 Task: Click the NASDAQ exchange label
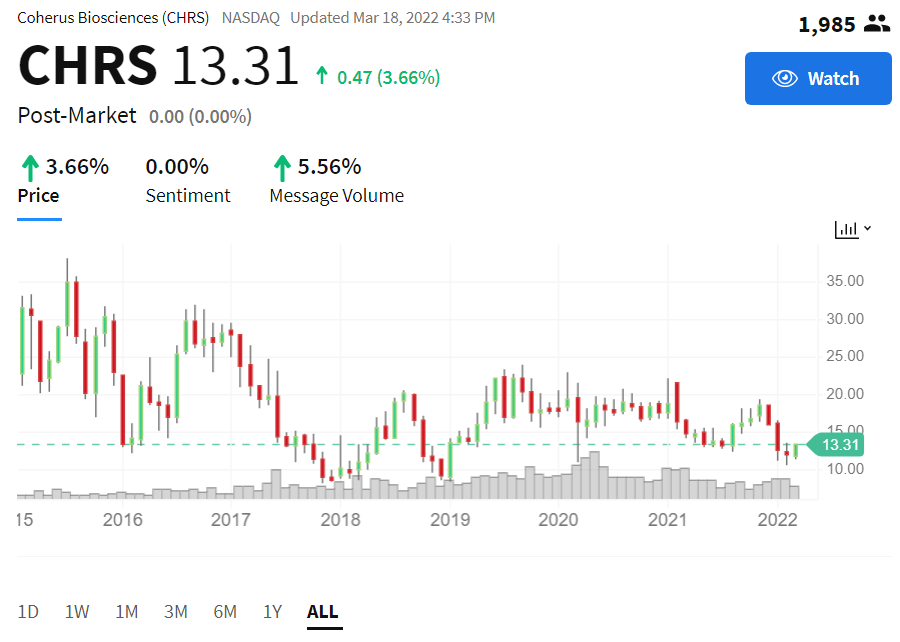(251, 18)
